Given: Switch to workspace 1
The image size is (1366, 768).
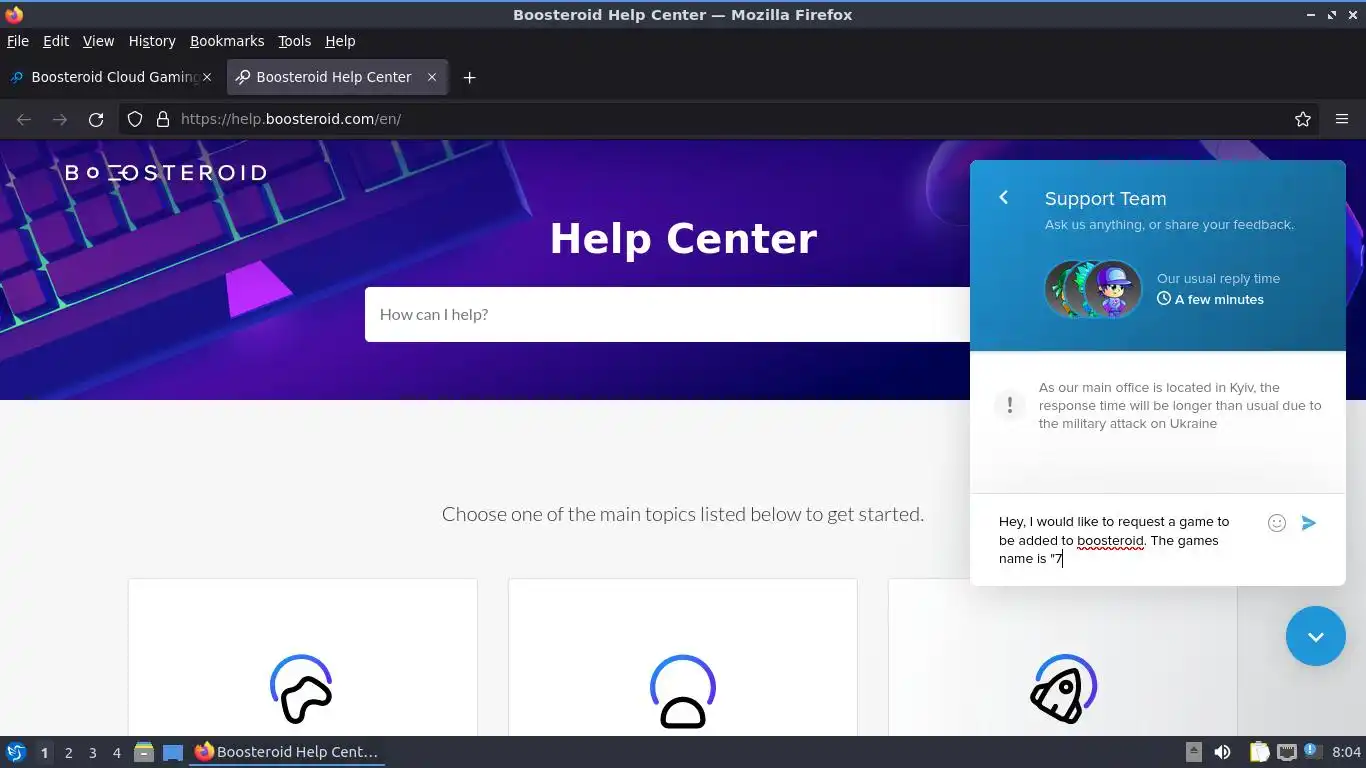Looking at the screenshot, I should [44, 753].
